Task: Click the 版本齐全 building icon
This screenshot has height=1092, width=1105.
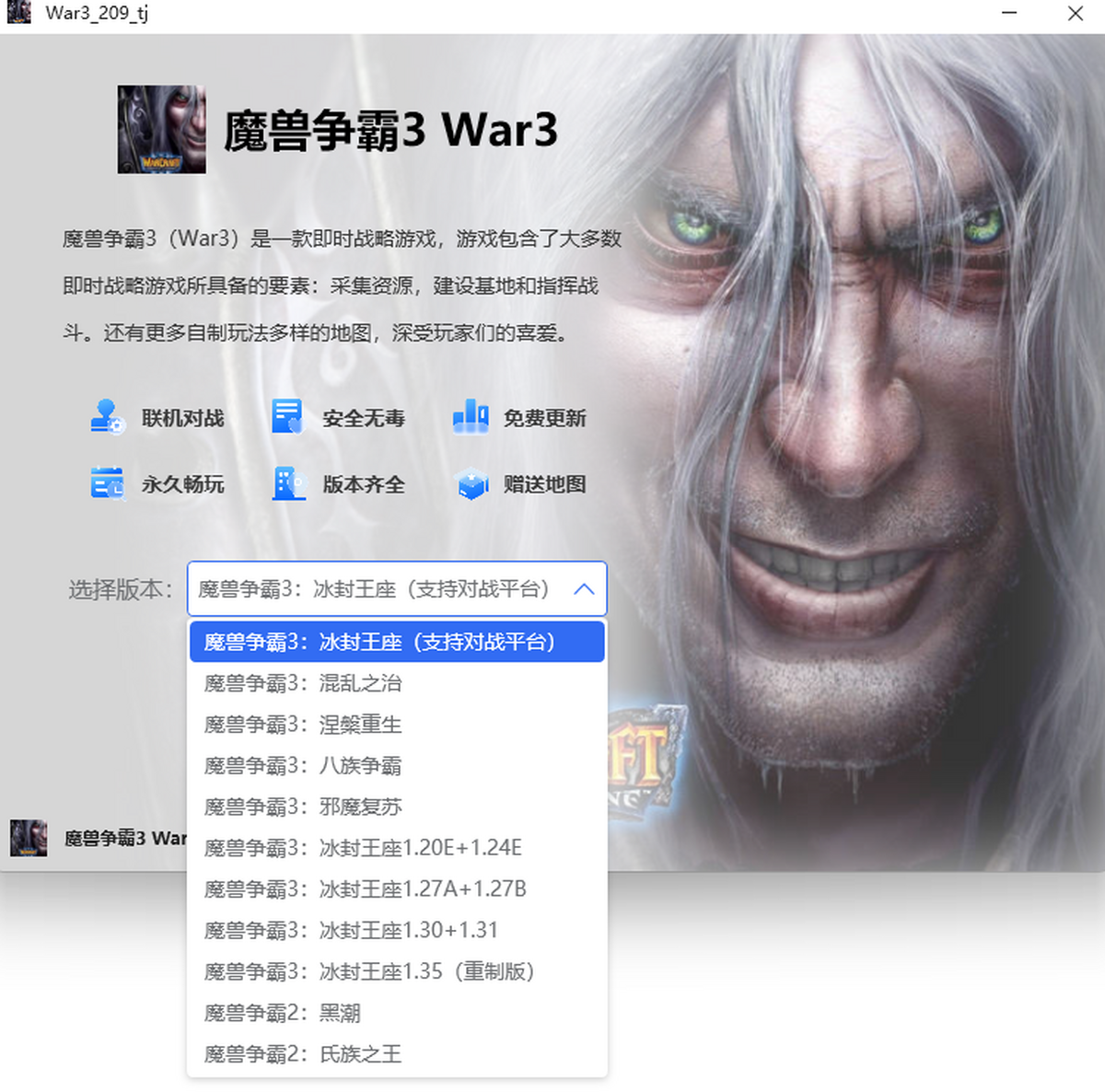Action: coord(288,483)
